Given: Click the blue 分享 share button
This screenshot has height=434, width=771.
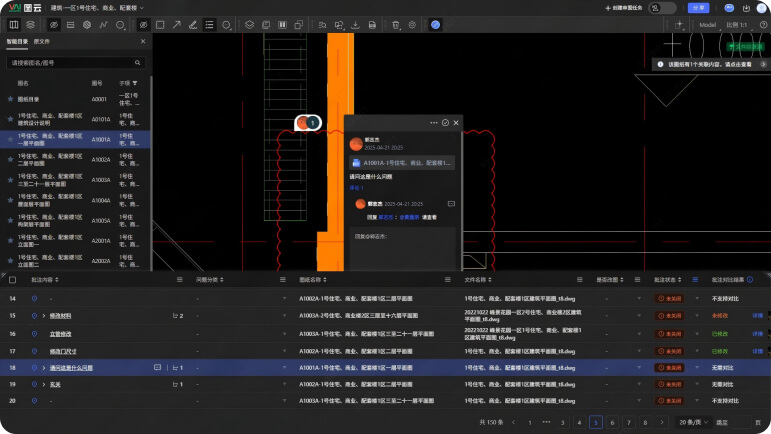Looking at the screenshot, I should pos(697,7).
